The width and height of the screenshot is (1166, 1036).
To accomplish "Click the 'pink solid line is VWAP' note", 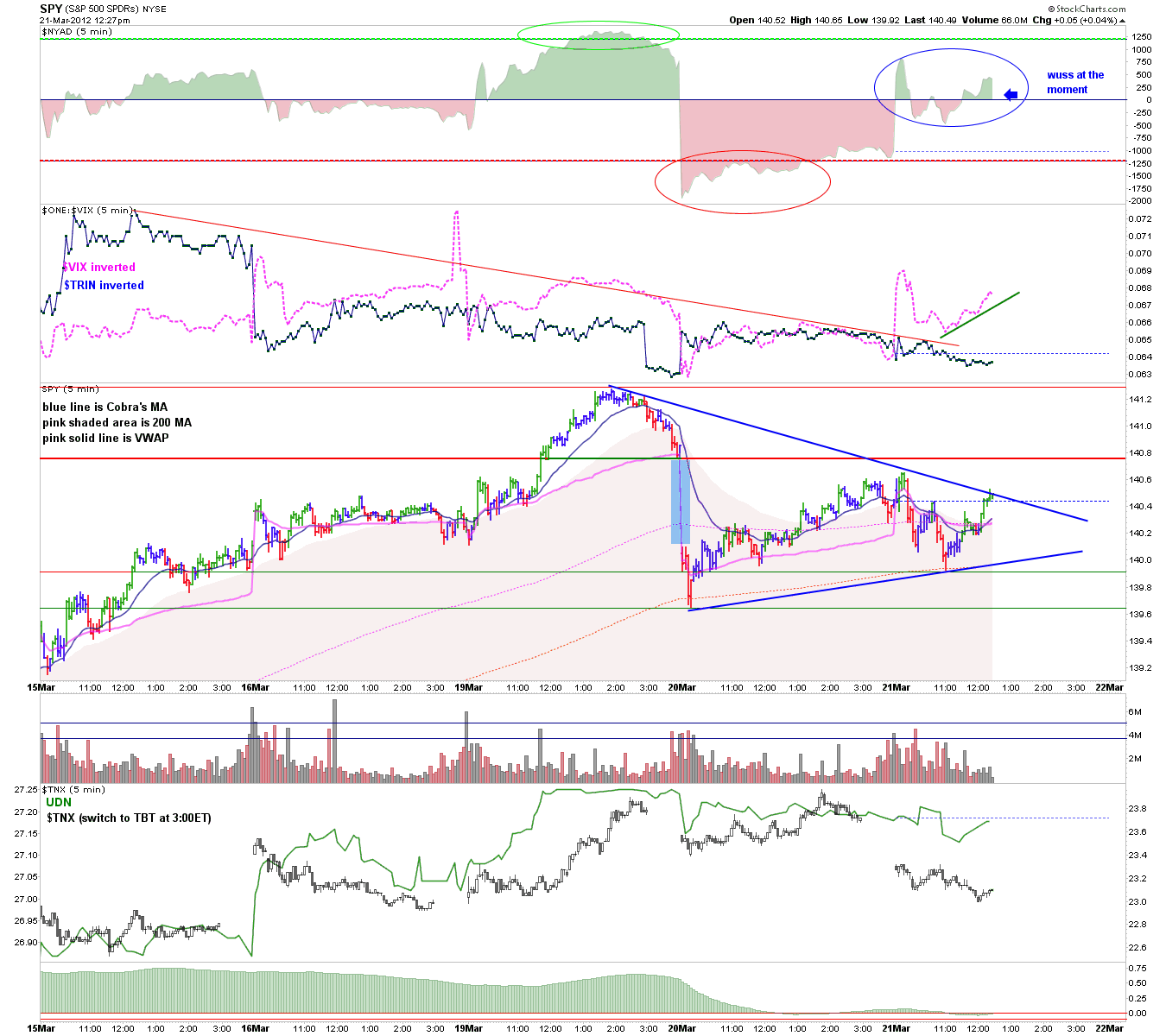I will (105, 439).
